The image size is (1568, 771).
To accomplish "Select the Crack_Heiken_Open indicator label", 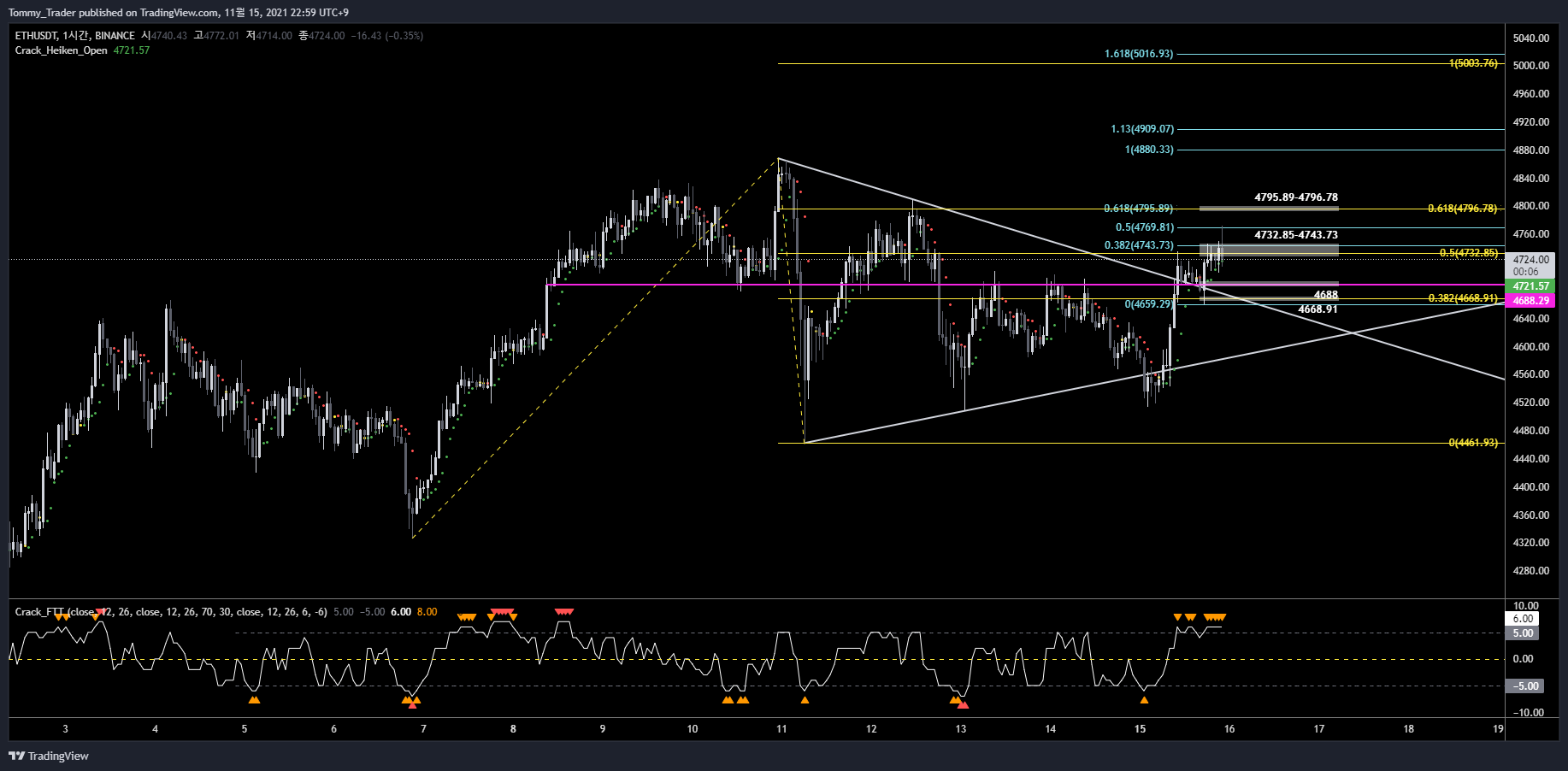I will tap(61, 50).
